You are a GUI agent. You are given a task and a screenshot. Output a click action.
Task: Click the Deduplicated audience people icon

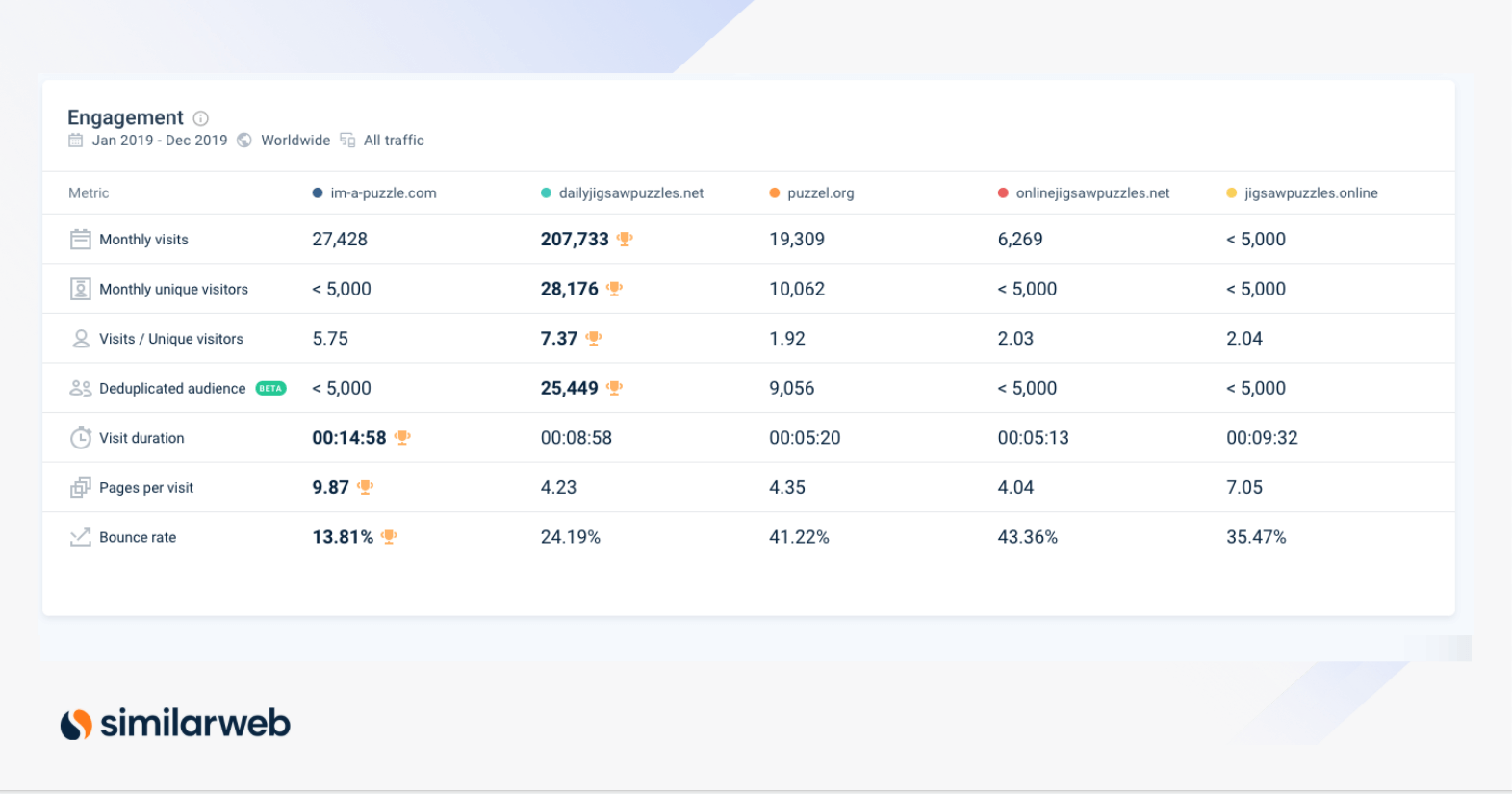click(x=81, y=388)
